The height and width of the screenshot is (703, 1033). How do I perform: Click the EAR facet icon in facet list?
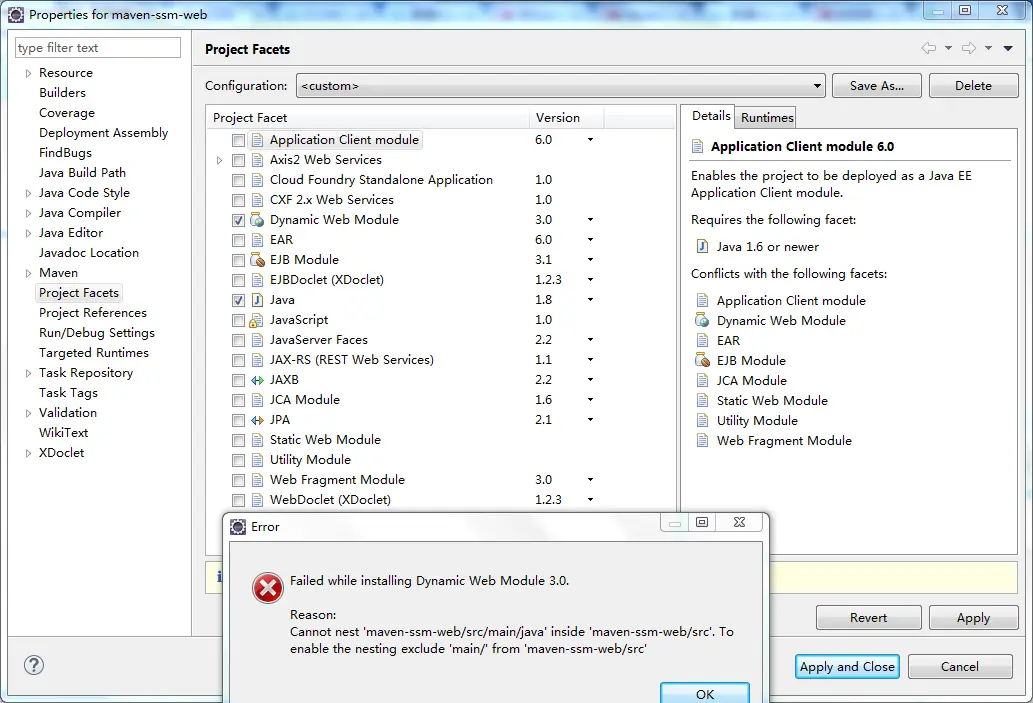pyautogui.click(x=257, y=240)
